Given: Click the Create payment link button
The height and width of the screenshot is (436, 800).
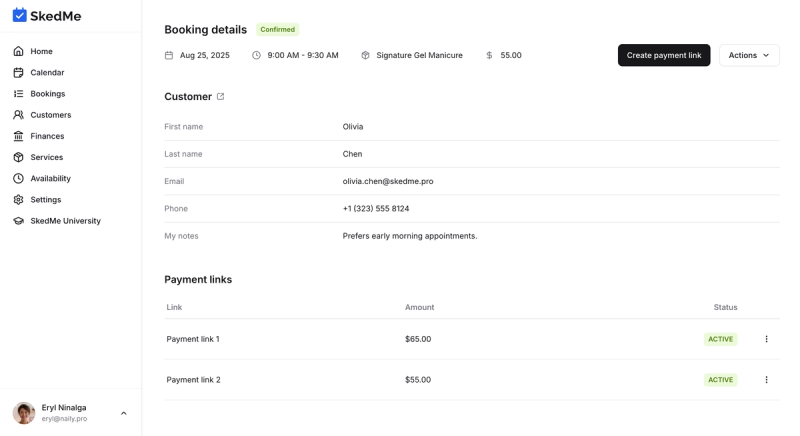Looking at the screenshot, I should (664, 55).
